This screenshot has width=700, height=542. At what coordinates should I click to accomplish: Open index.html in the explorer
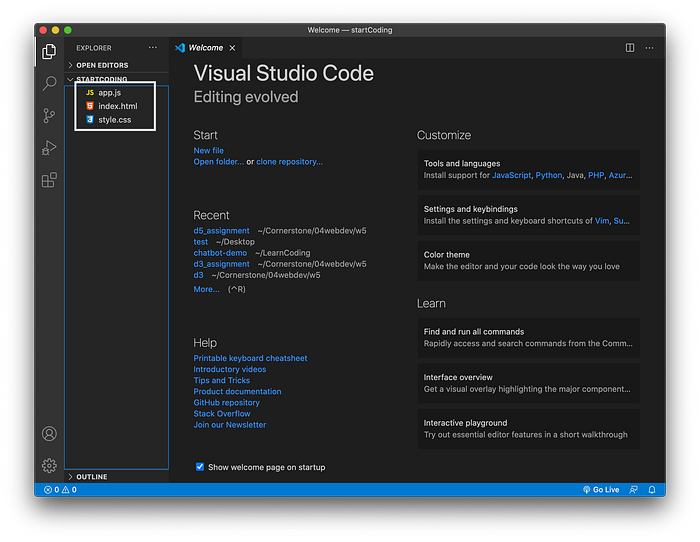coord(118,106)
